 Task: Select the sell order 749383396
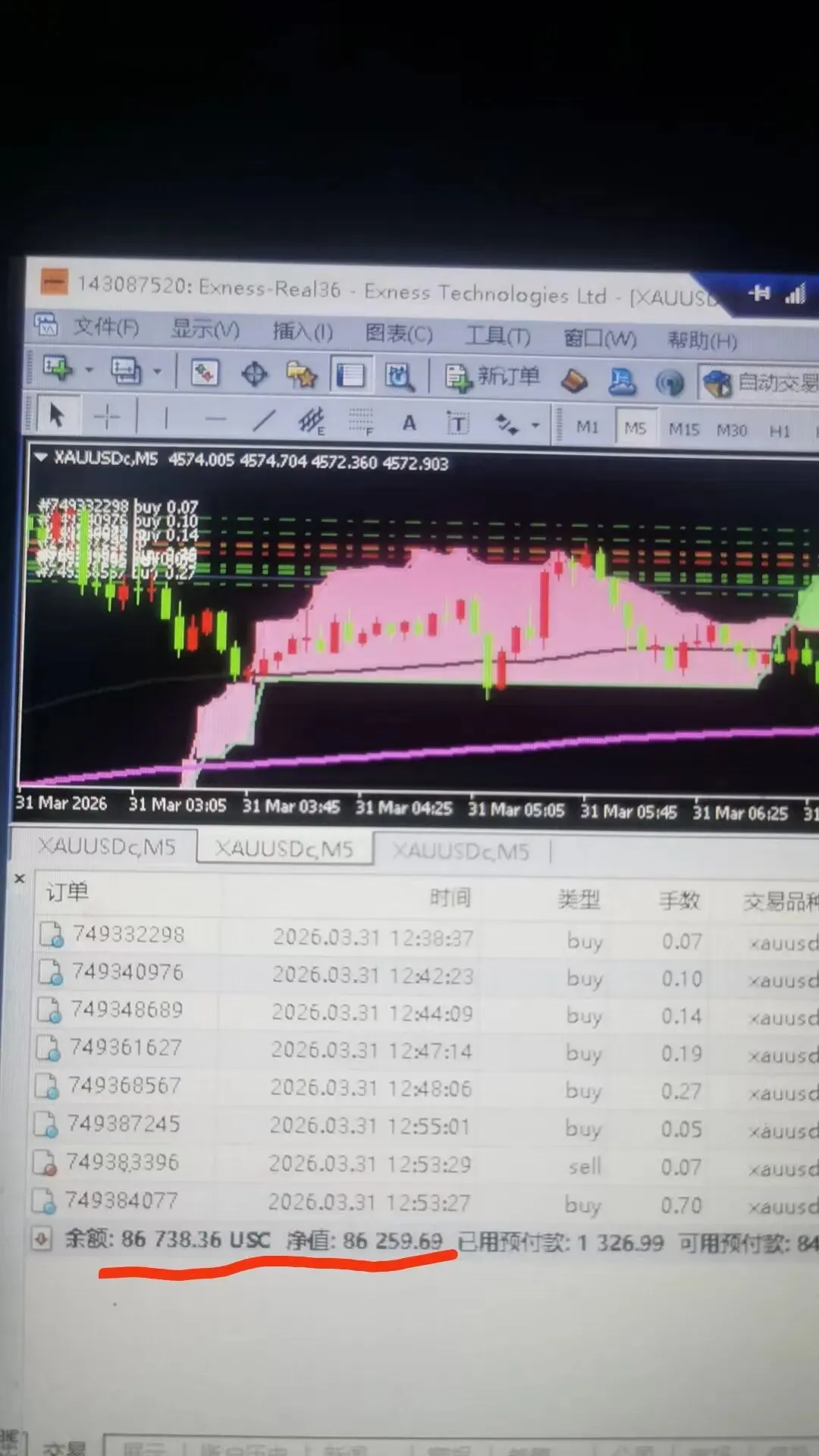pyautogui.click(x=426, y=1165)
